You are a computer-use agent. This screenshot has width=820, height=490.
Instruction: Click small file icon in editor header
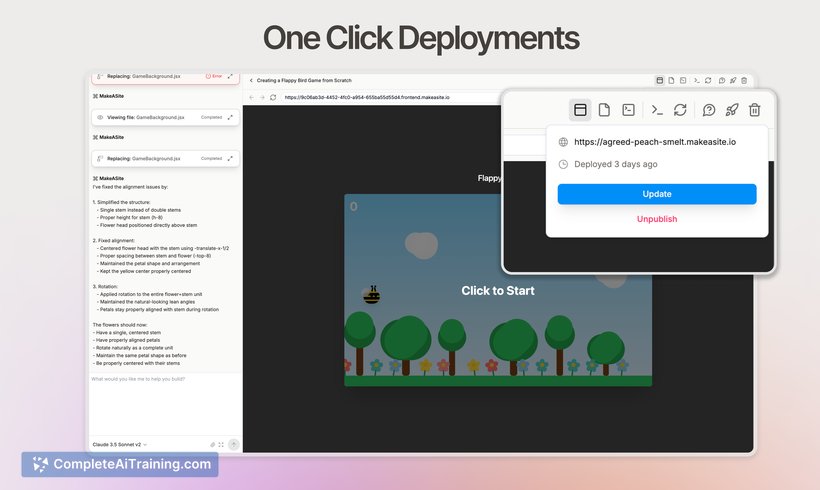tap(671, 81)
